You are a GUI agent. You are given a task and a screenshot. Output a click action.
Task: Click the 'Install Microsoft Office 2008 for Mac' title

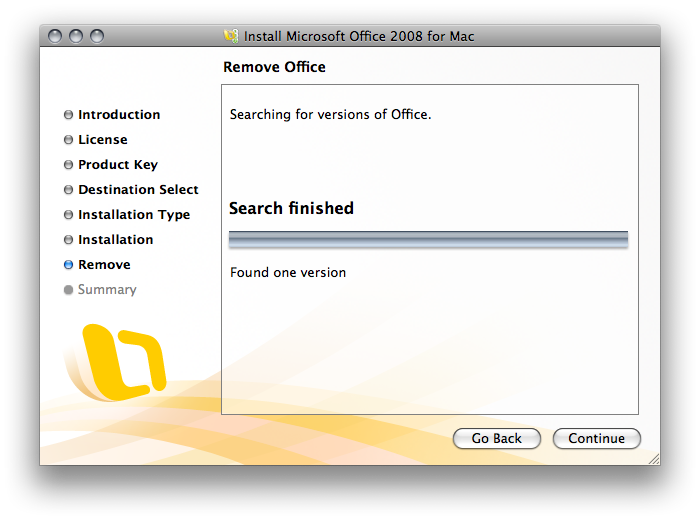tap(359, 36)
